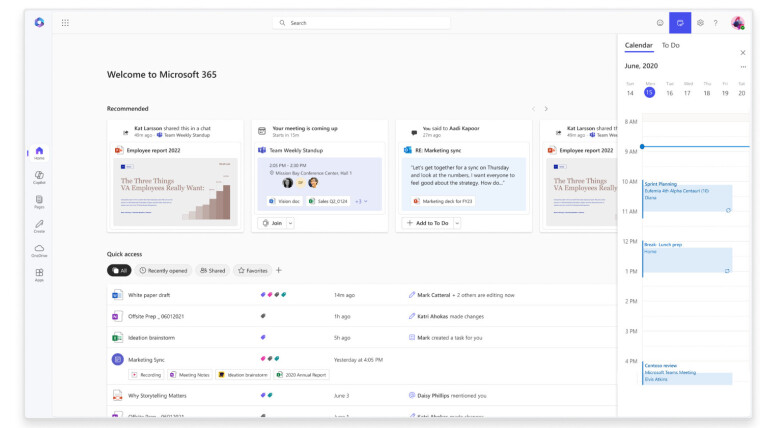Expand the +3 more attachments
Screen dimensions: 760x428
click(361, 201)
